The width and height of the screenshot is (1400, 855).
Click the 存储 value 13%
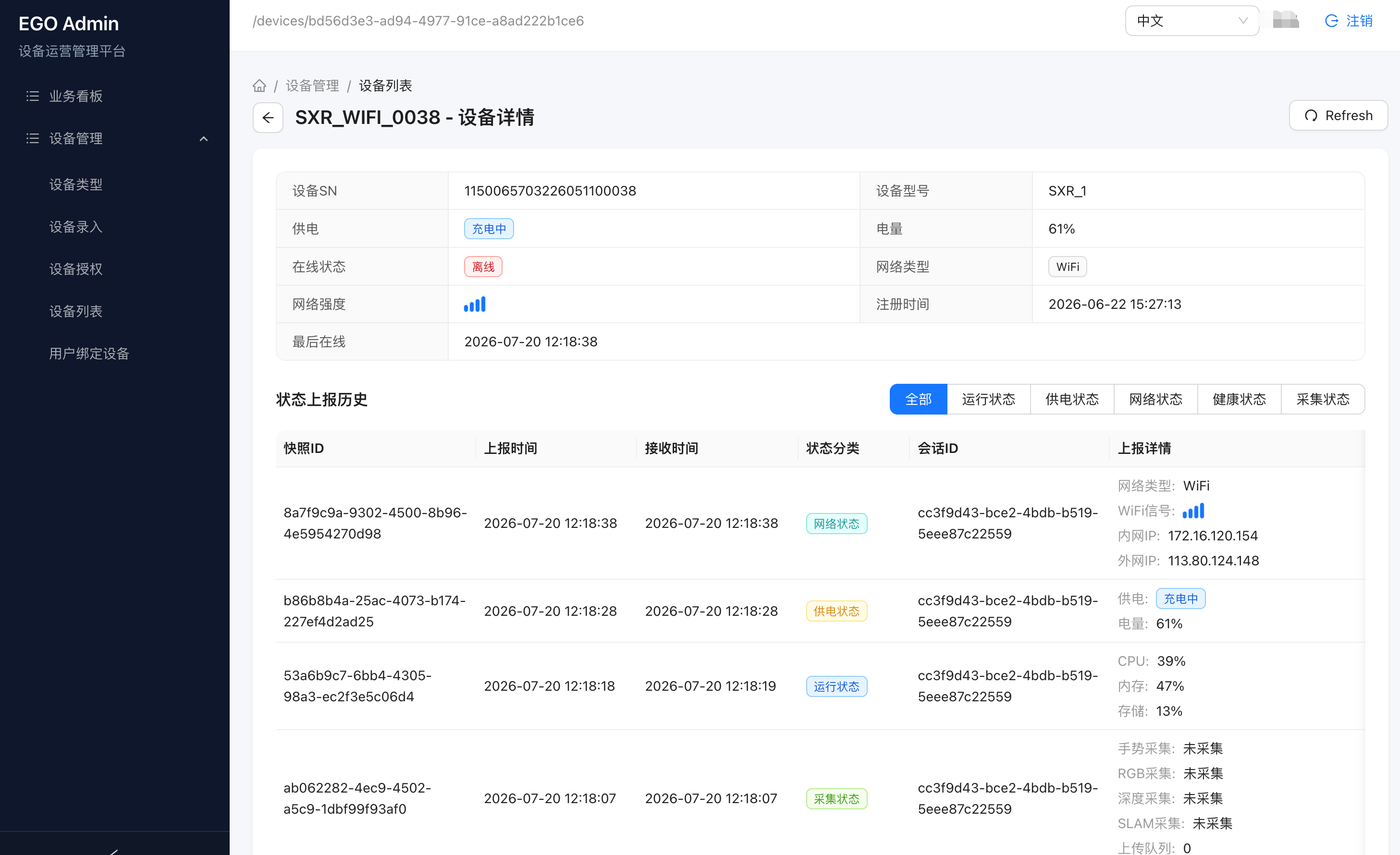point(1169,711)
